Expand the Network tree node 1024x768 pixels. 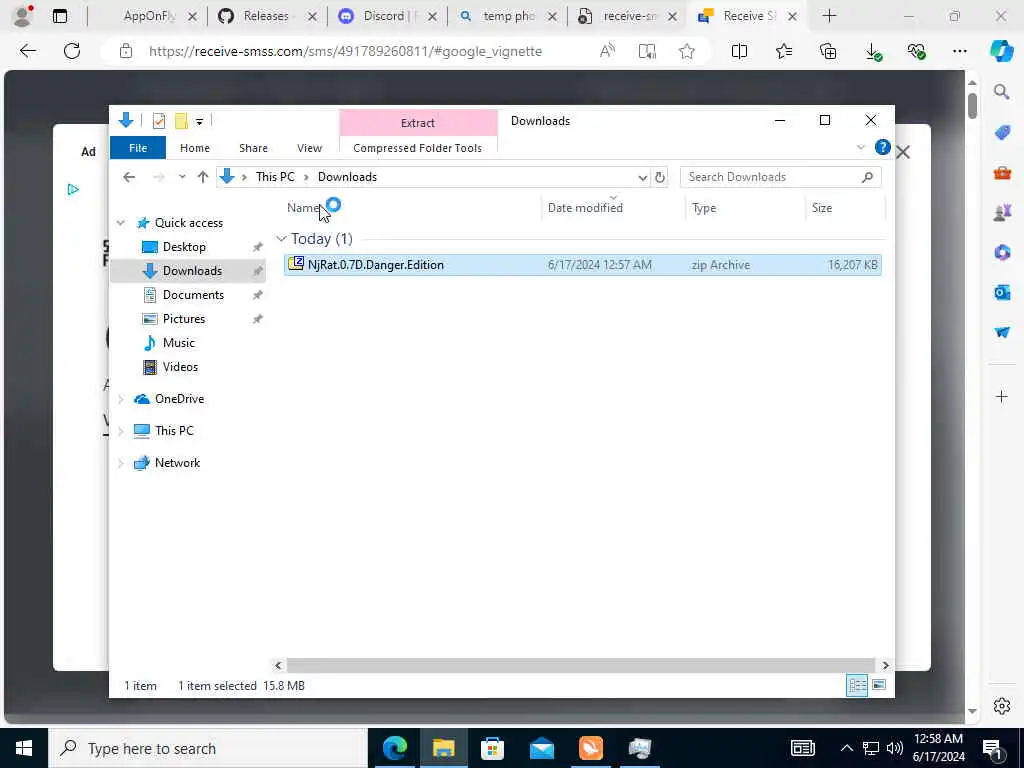pos(121,463)
